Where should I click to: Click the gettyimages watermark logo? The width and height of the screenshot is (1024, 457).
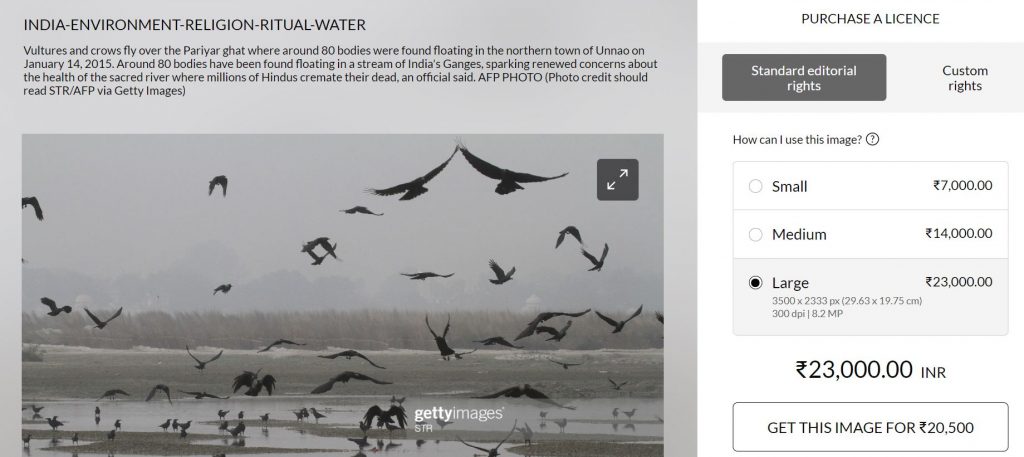[x=458, y=414]
